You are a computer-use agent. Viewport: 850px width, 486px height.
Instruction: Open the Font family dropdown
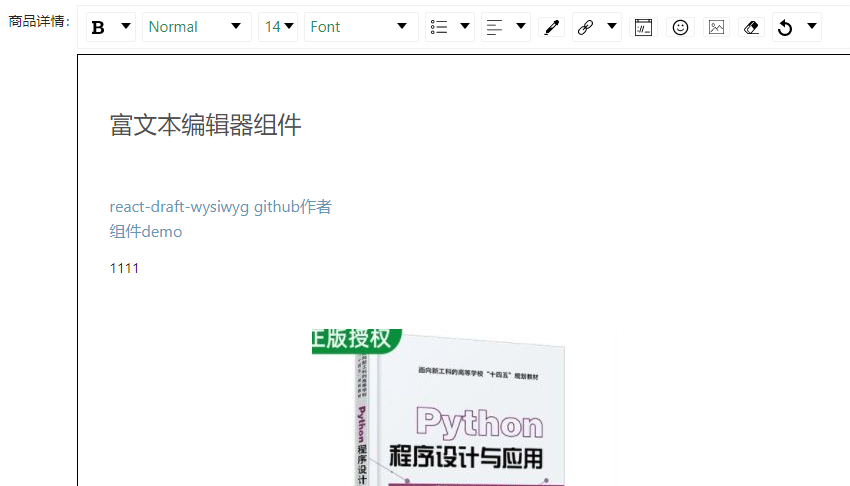coord(361,27)
